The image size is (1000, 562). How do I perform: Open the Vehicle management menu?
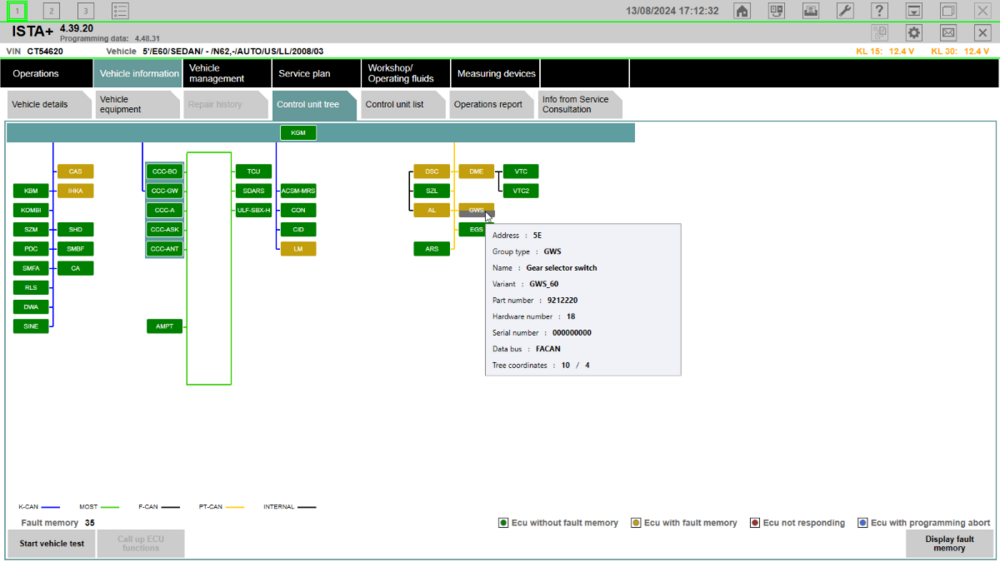click(x=226, y=73)
